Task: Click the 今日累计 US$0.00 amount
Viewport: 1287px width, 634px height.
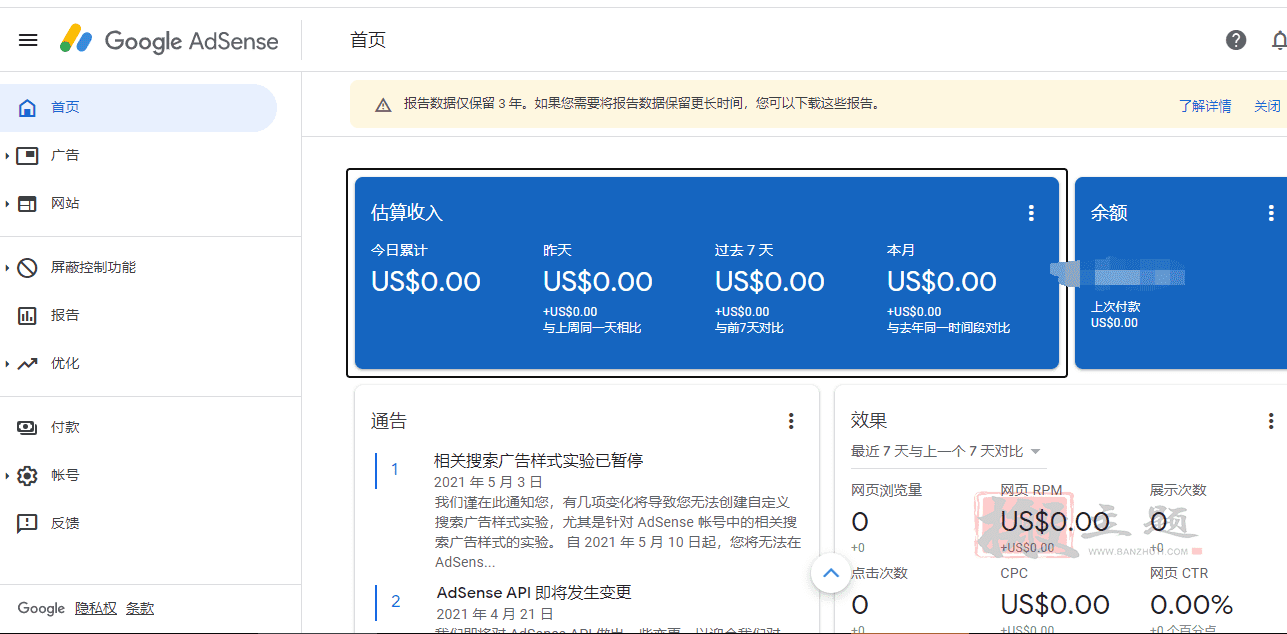Action: coord(426,282)
